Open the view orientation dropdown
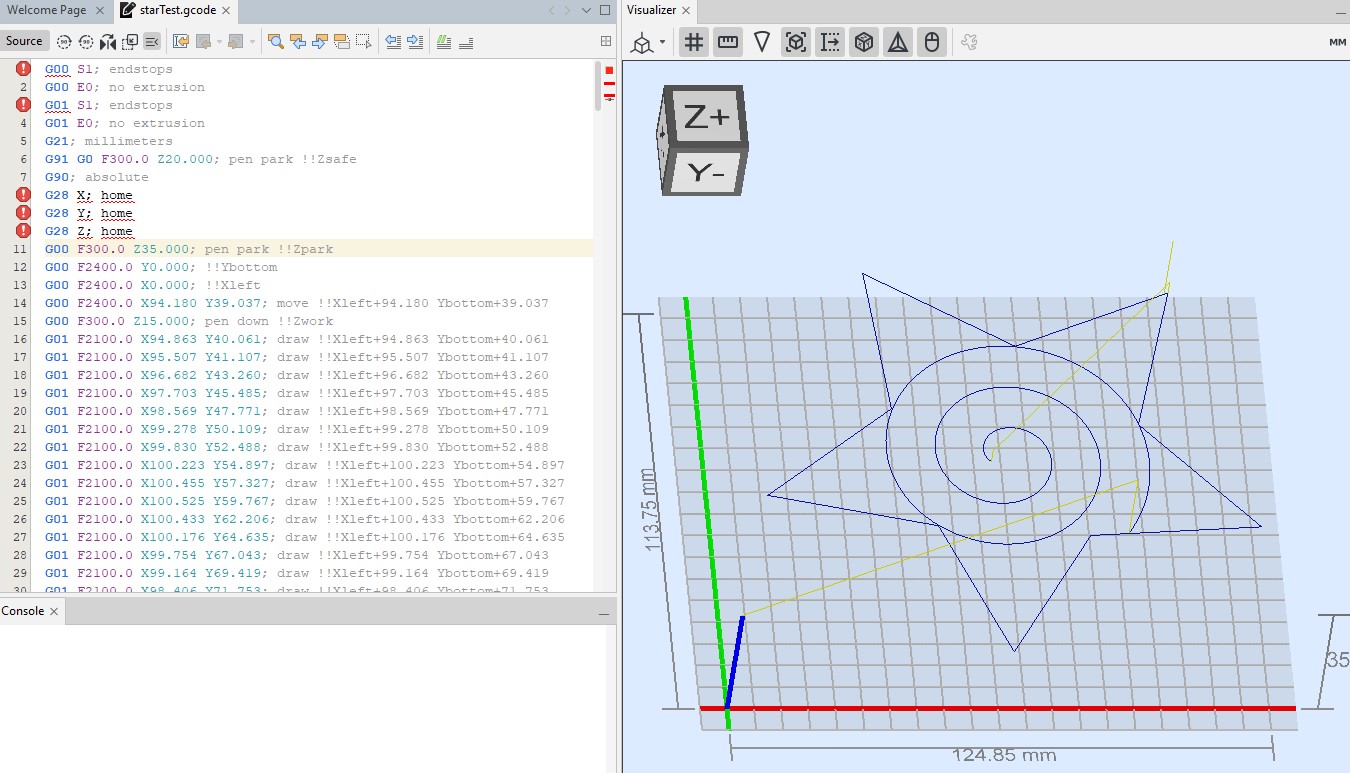The height and width of the screenshot is (773, 1350). [661, 42]
